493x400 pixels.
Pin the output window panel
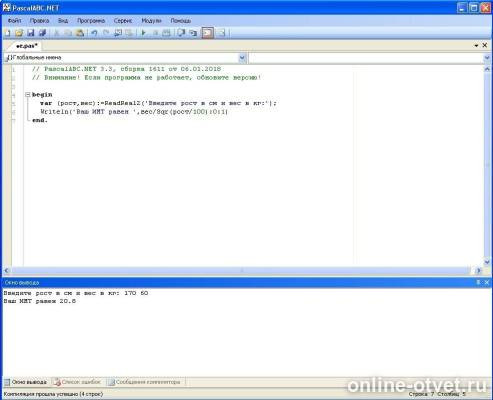pyautogui.click(x=478, y=282)
